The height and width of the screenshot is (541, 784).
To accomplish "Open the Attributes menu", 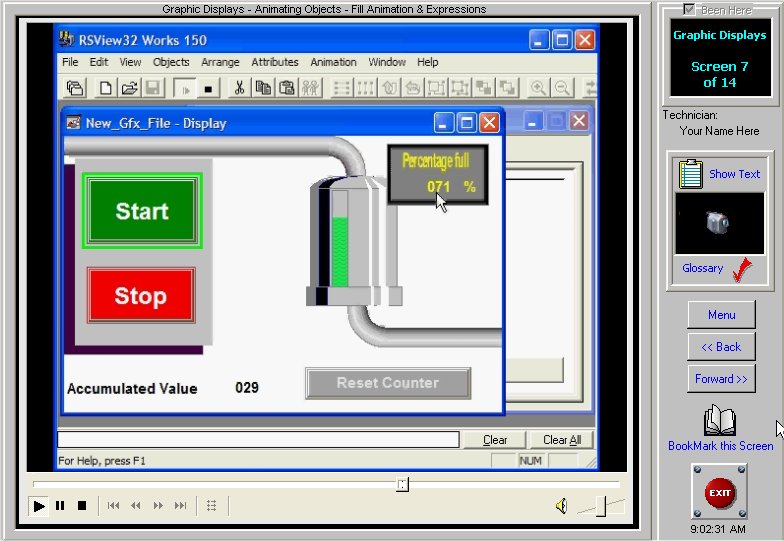I will (274, 62).
